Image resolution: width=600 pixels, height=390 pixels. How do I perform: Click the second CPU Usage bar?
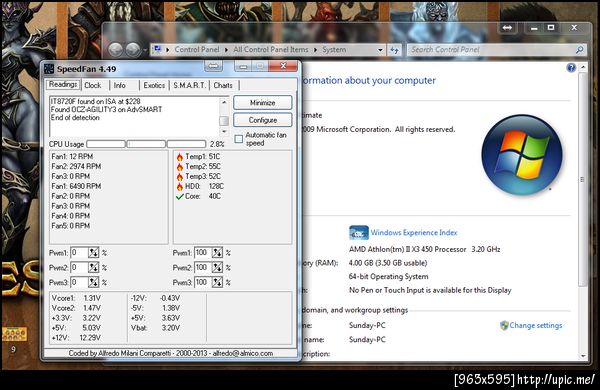point(146,144)
